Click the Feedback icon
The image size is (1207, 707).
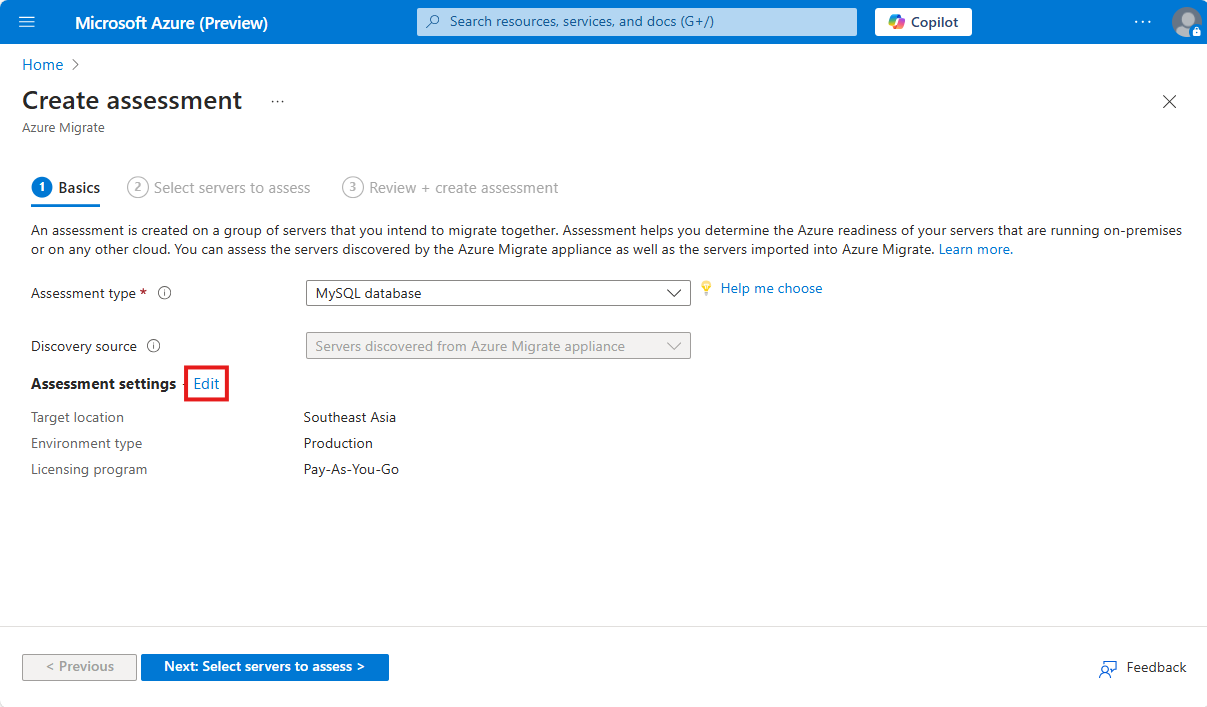click(1108, 668)
